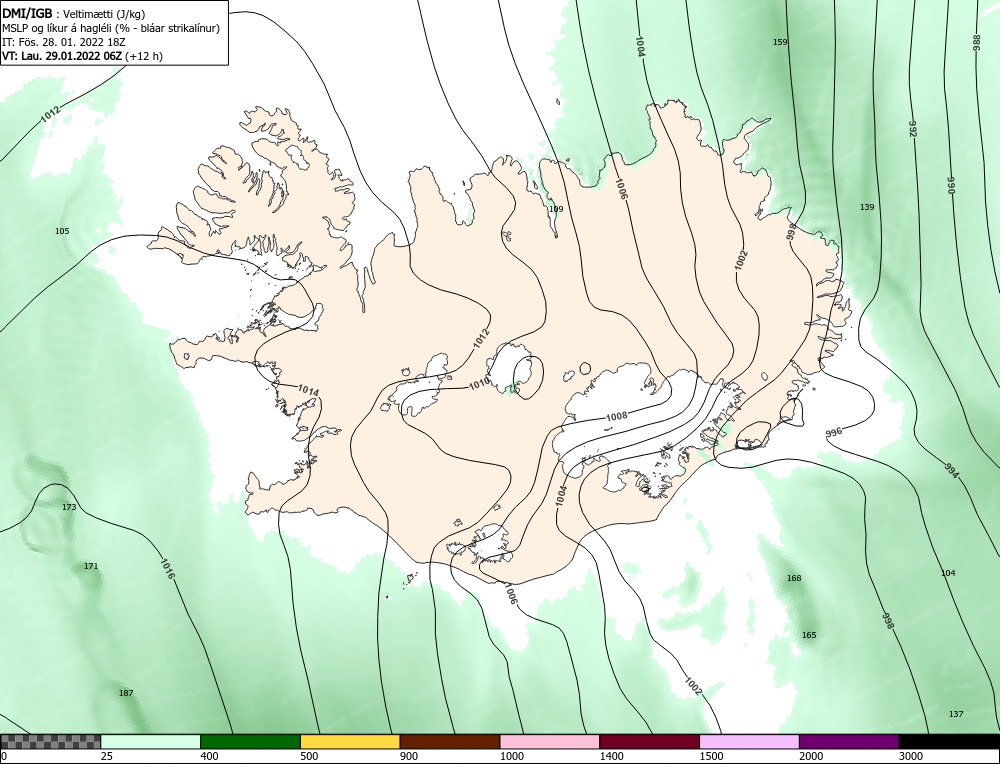Click the legend scale number 25
Image resolution: width=1000 pixels, height=764 pixels.
coord(107,756)
